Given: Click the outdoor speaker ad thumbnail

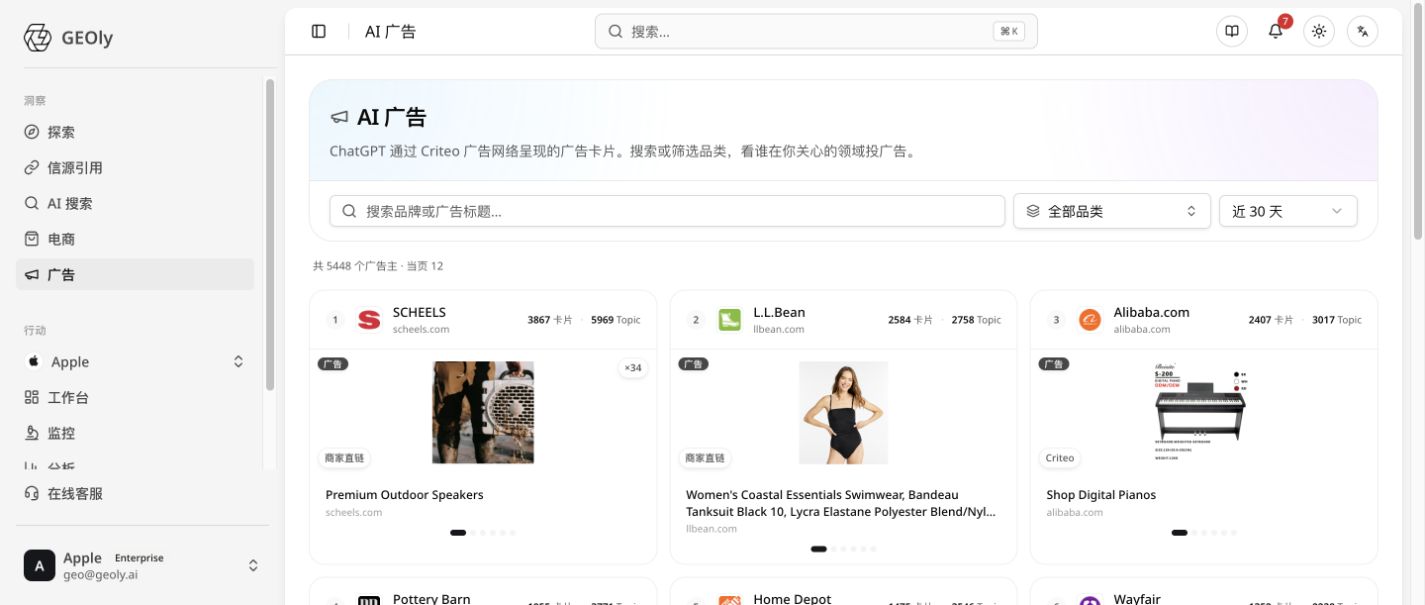Looking at the screenshot, I should click(x=483, y=412).
